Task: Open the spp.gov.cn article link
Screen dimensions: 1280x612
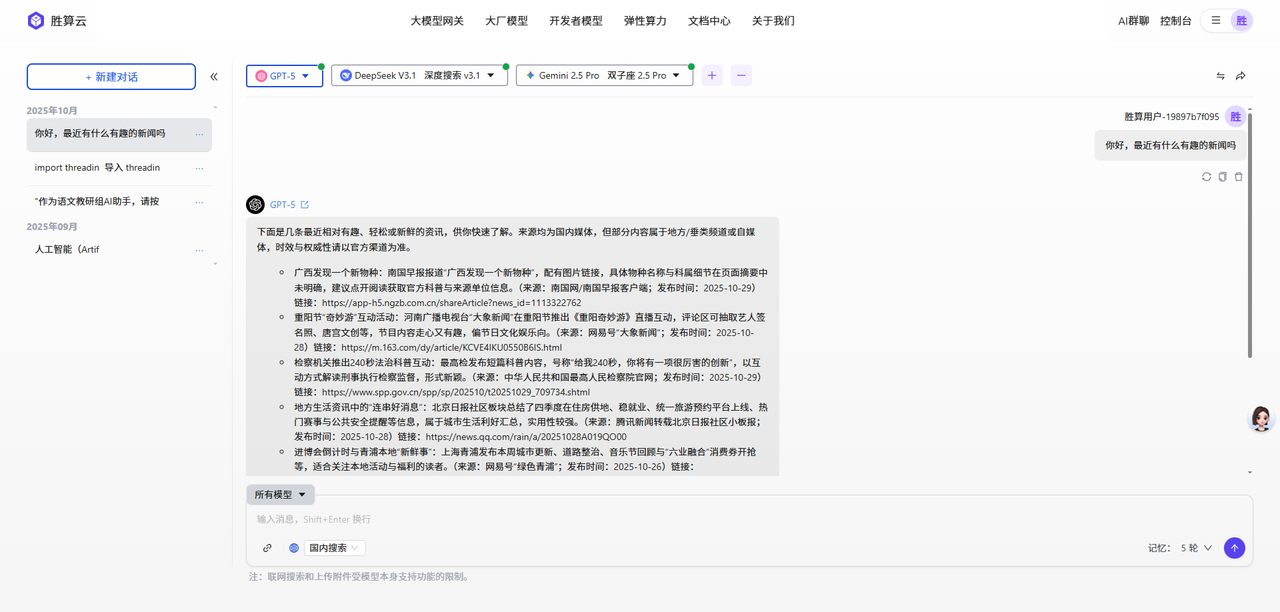Action: coord(456,392)
